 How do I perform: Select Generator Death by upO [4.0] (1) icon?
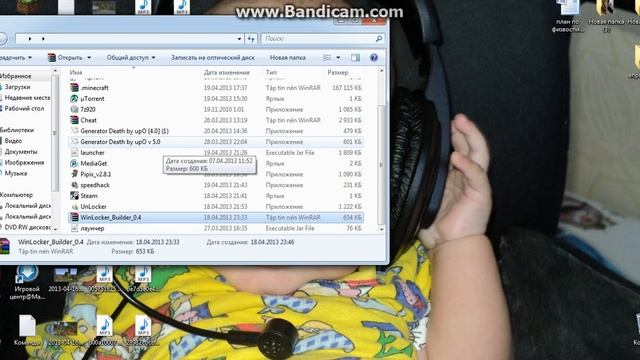click(74, 131)
